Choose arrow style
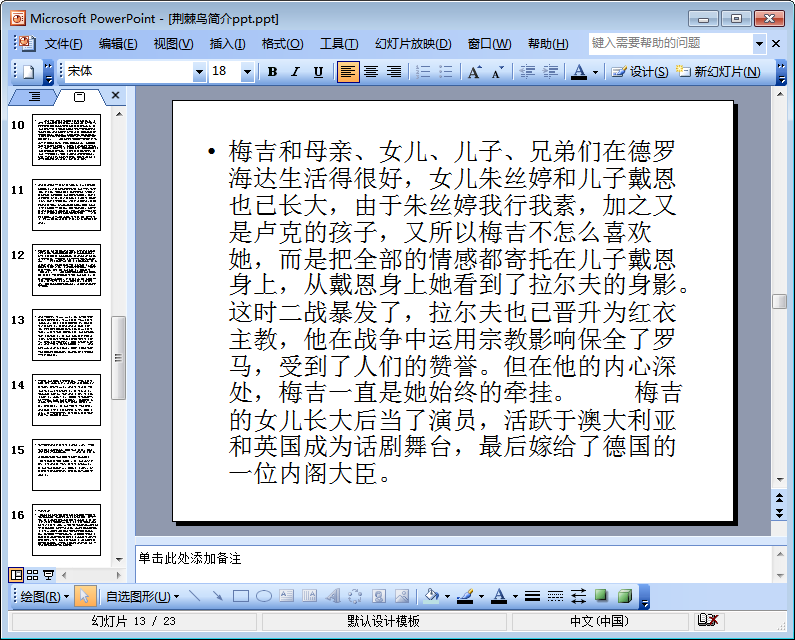Image resolution: width=795 pixels, height=640 pixels. 579,596
